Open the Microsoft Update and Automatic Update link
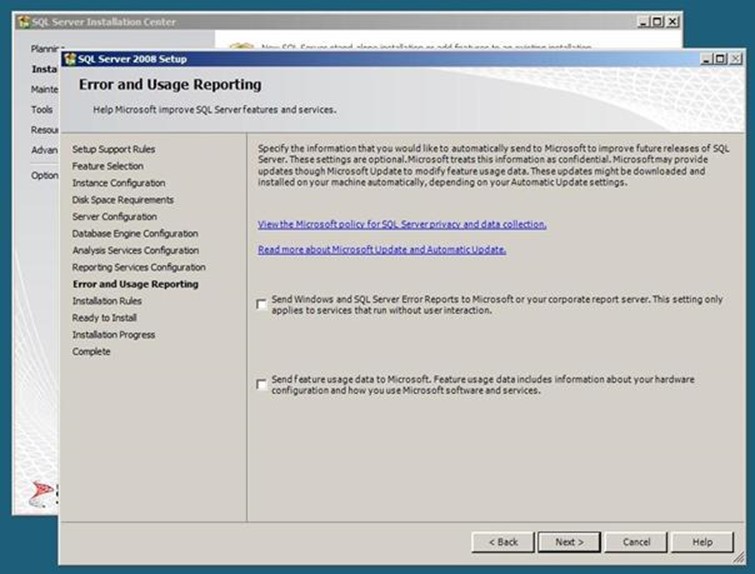The height and width of the screenshot is (574, 755). [x=382, y=249]
